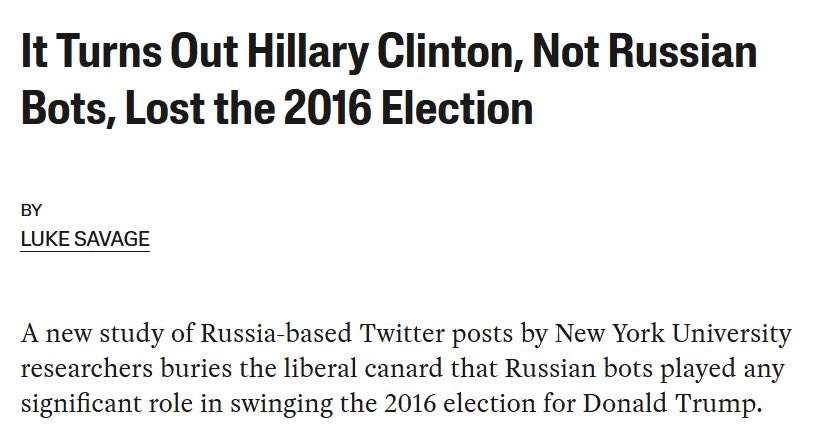The height and width of the screenshot is (445, 839).
Task: Click the 'BY' byline label
Action: (x=31, y=211)
